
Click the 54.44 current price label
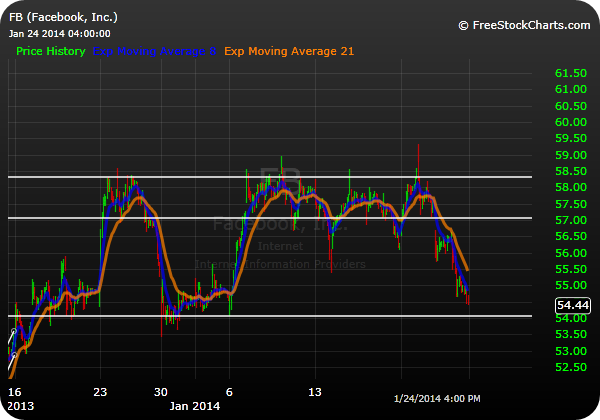click(x=572, y=305)
